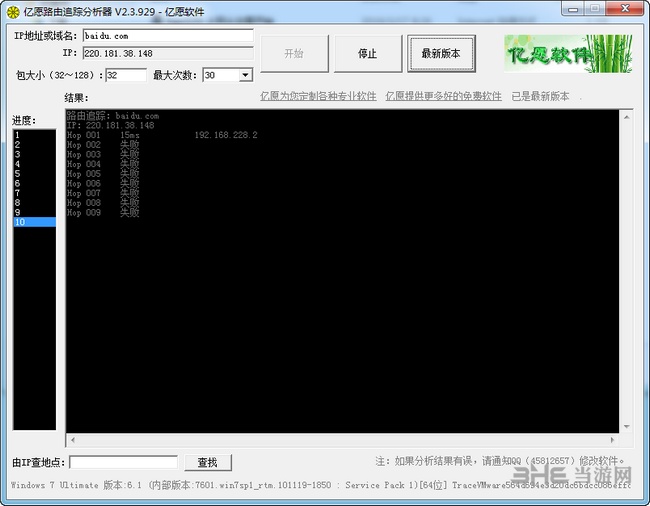Click the 已是最新版本 status text
The width and height of the screenshot is (650, 506).
click(x=540, y=96)
